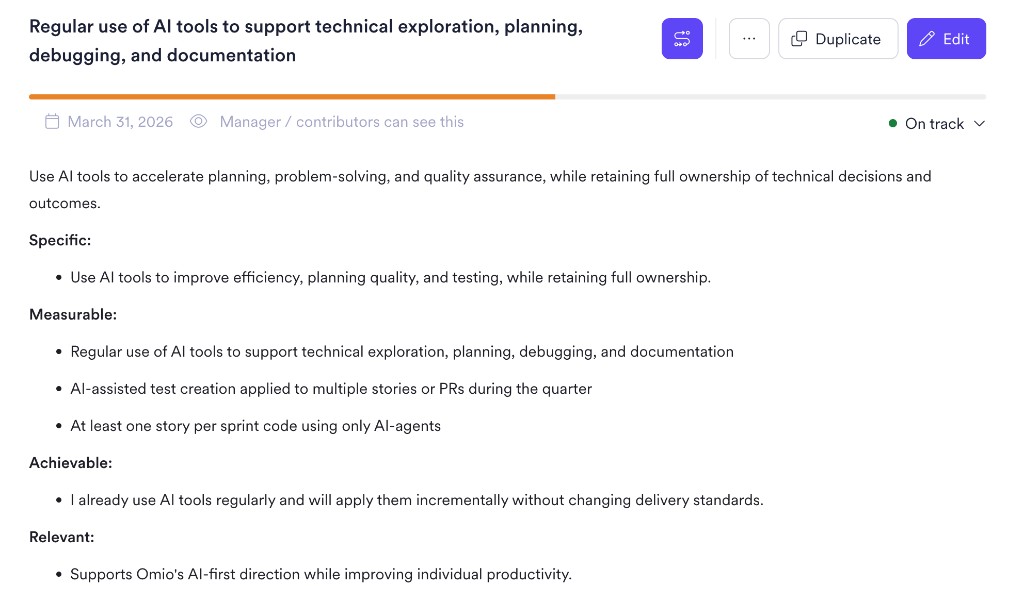The height and width of the screenshot is (602, 1024).
Task: Change status via the On track control
Action: click(934, 123)
